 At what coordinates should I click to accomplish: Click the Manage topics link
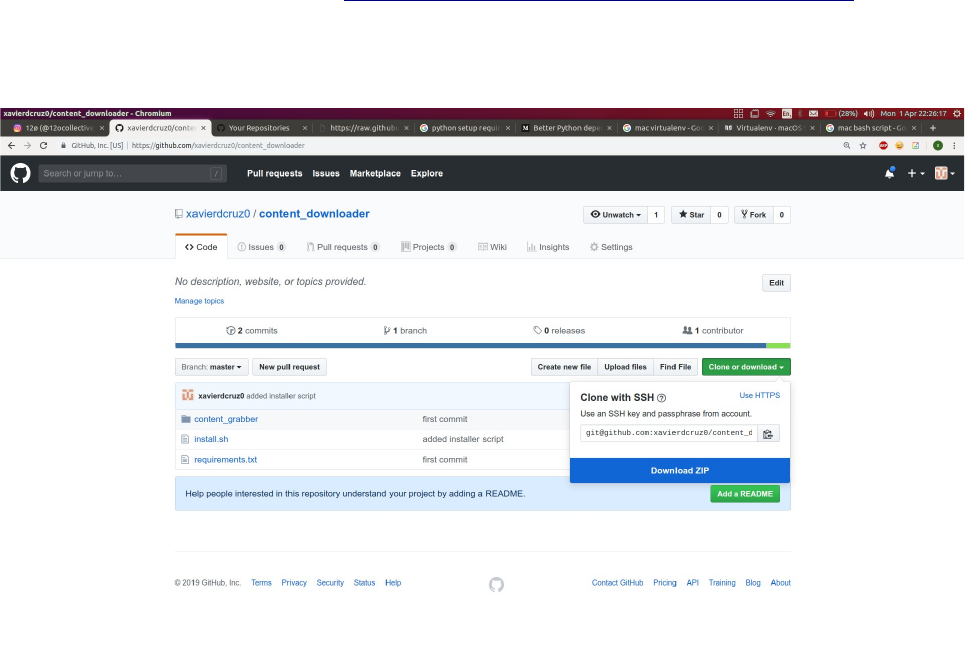(x=199, y=301)
